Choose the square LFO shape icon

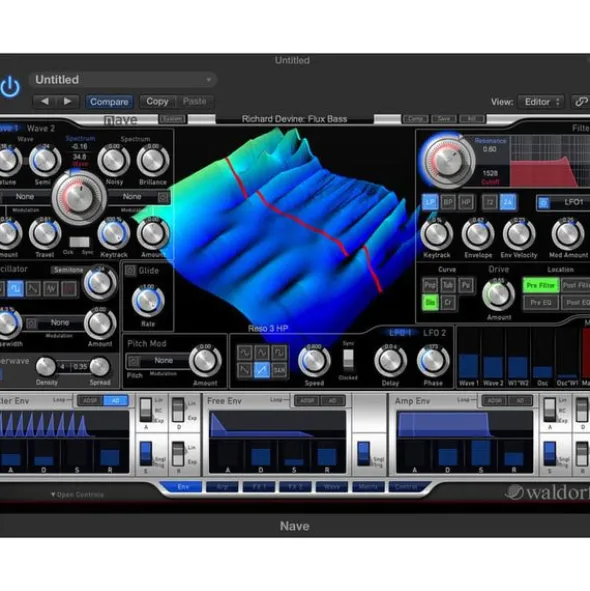click(x=279, y=353)
